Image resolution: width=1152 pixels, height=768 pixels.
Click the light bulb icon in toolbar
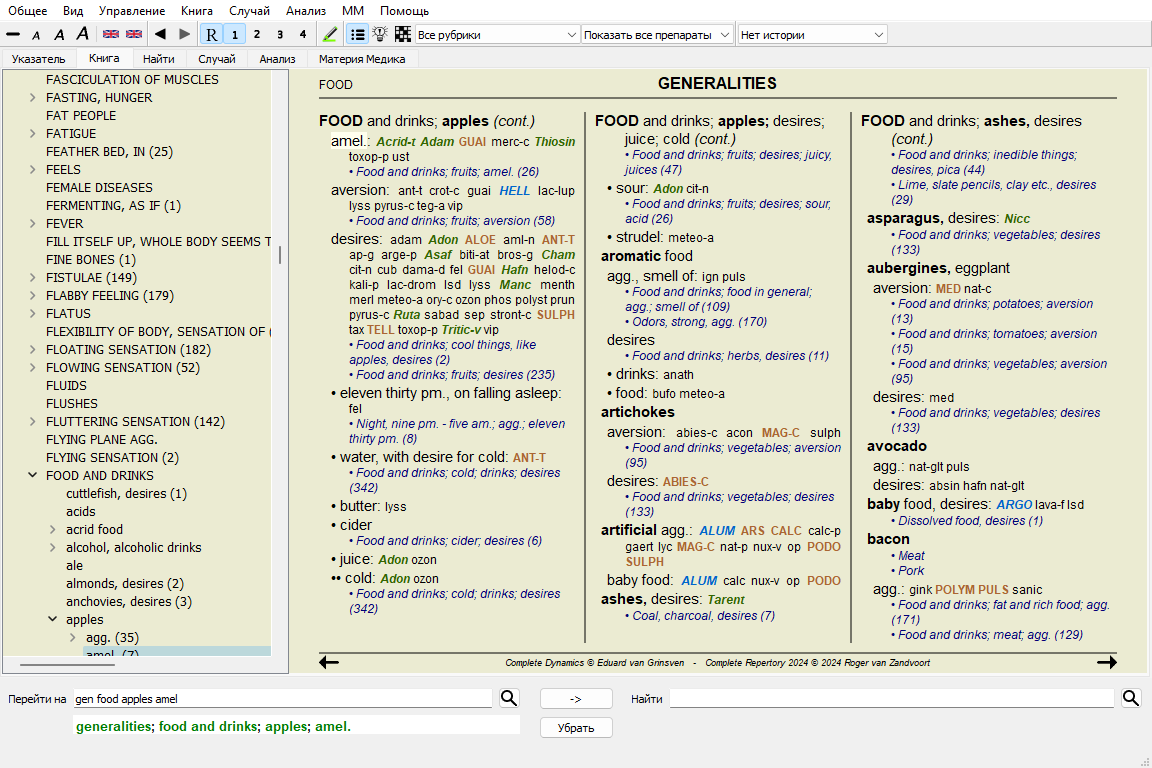coord(380,34)
